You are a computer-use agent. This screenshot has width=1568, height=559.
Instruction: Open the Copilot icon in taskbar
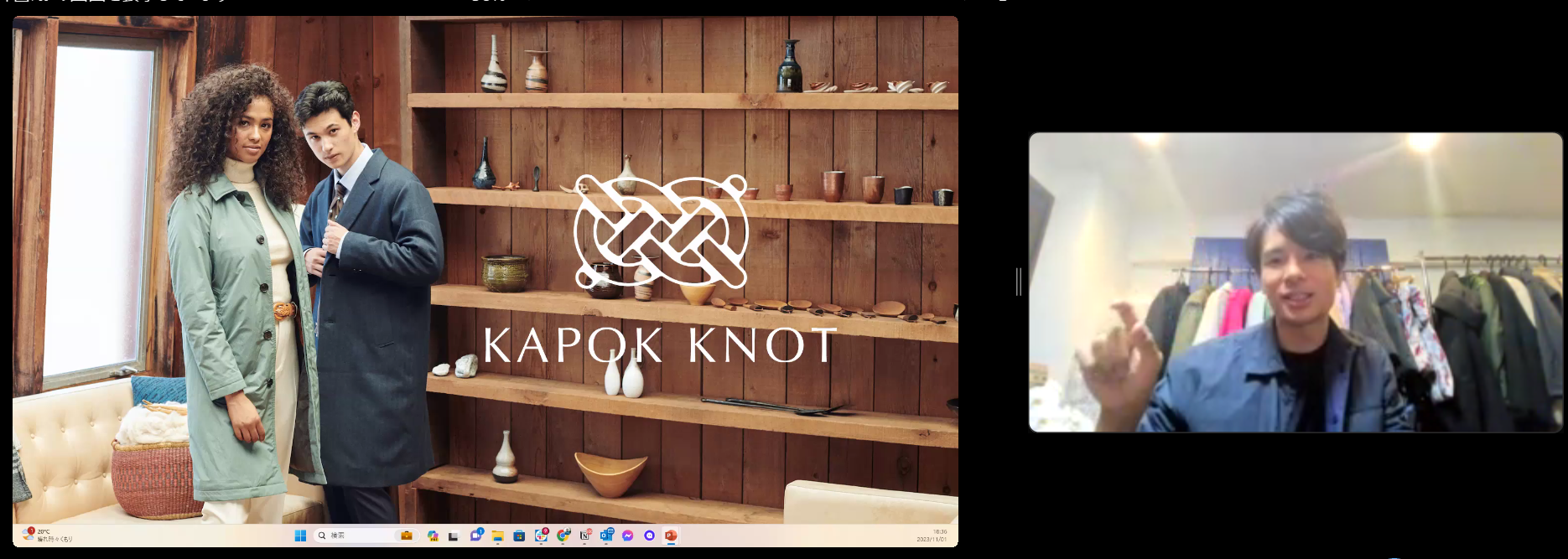click(x=433, y=536)
